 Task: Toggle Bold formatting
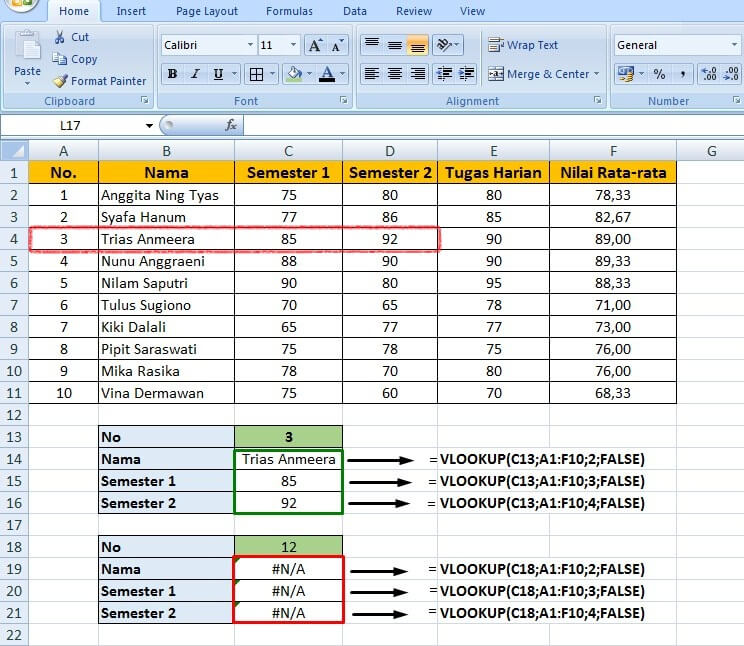(173, 74)
